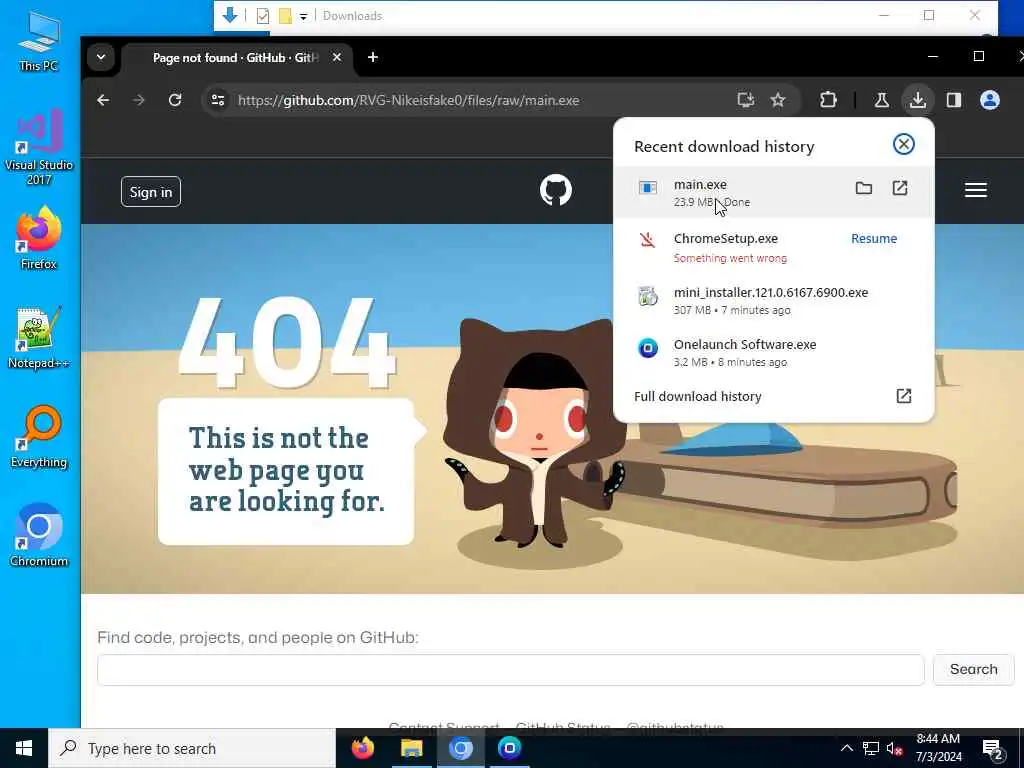Switch to Firefox in the taskbar

pyautogui.click(x=362, y=748)
